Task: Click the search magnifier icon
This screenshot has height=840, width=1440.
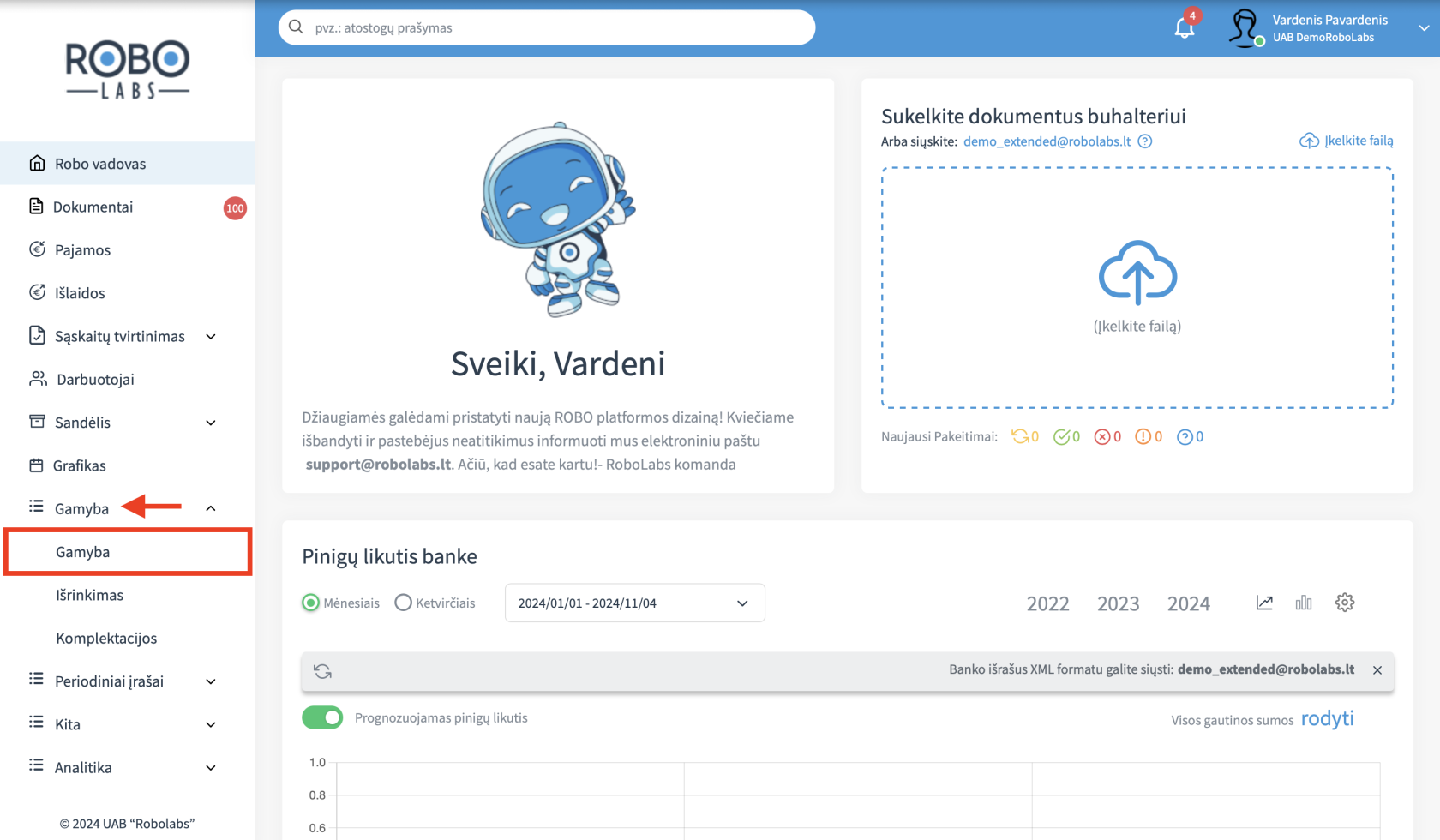Action: (297, 27)
